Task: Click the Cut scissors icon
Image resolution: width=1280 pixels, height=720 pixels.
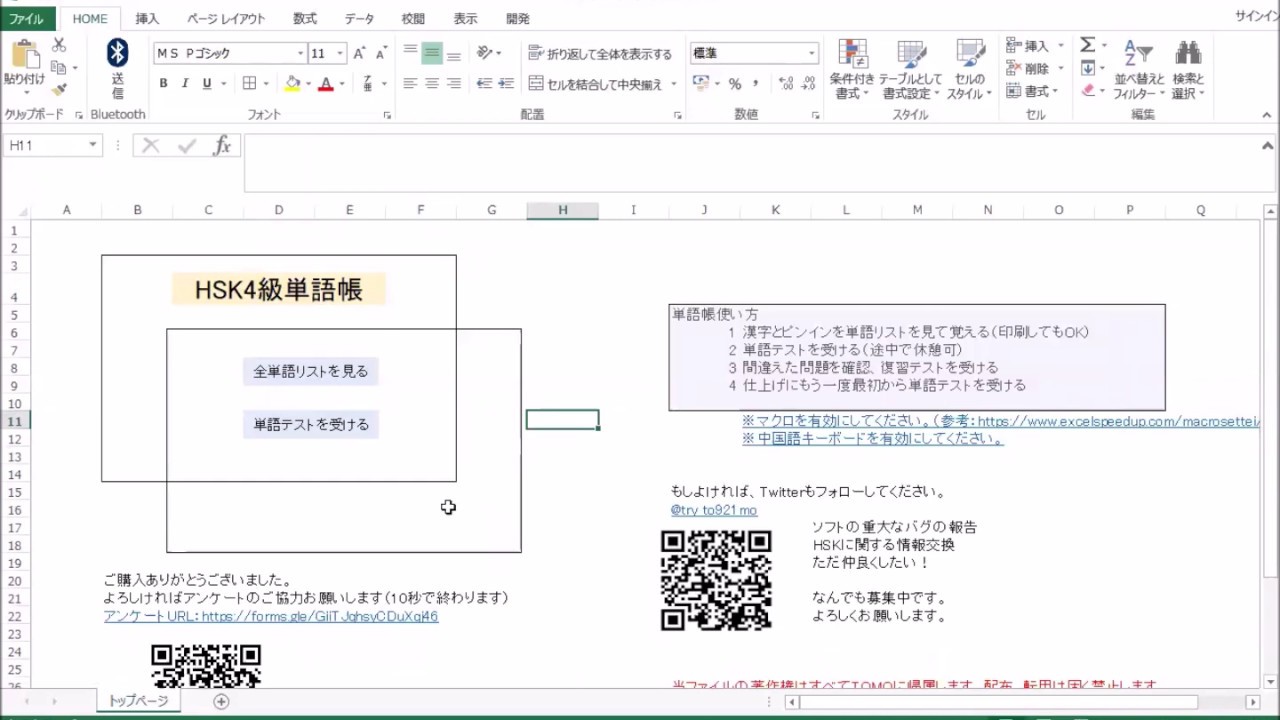Action: pos(59,45)
